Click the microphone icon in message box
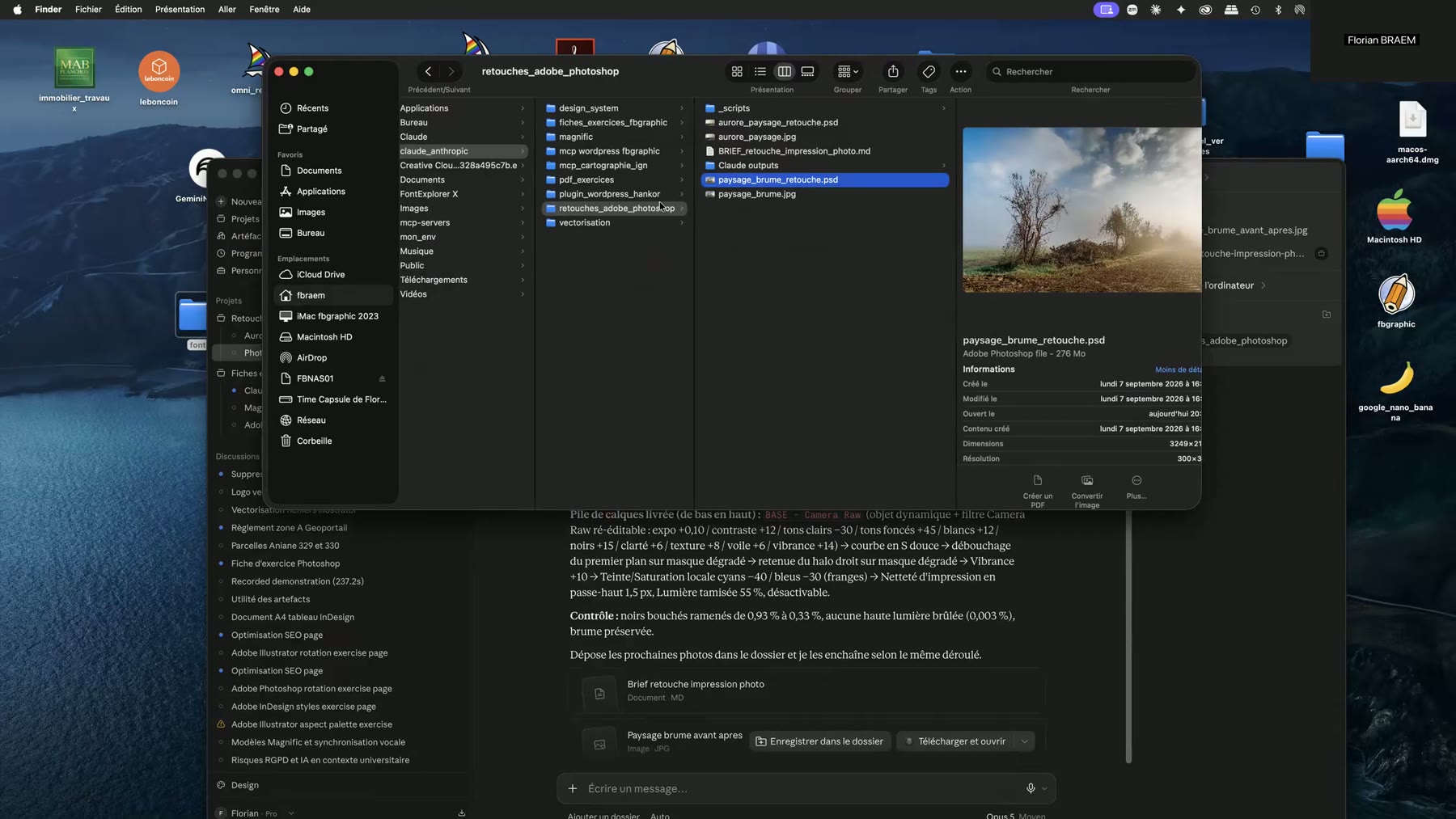The height and width of the screenshot is (819, 1456). [1031, 789]
